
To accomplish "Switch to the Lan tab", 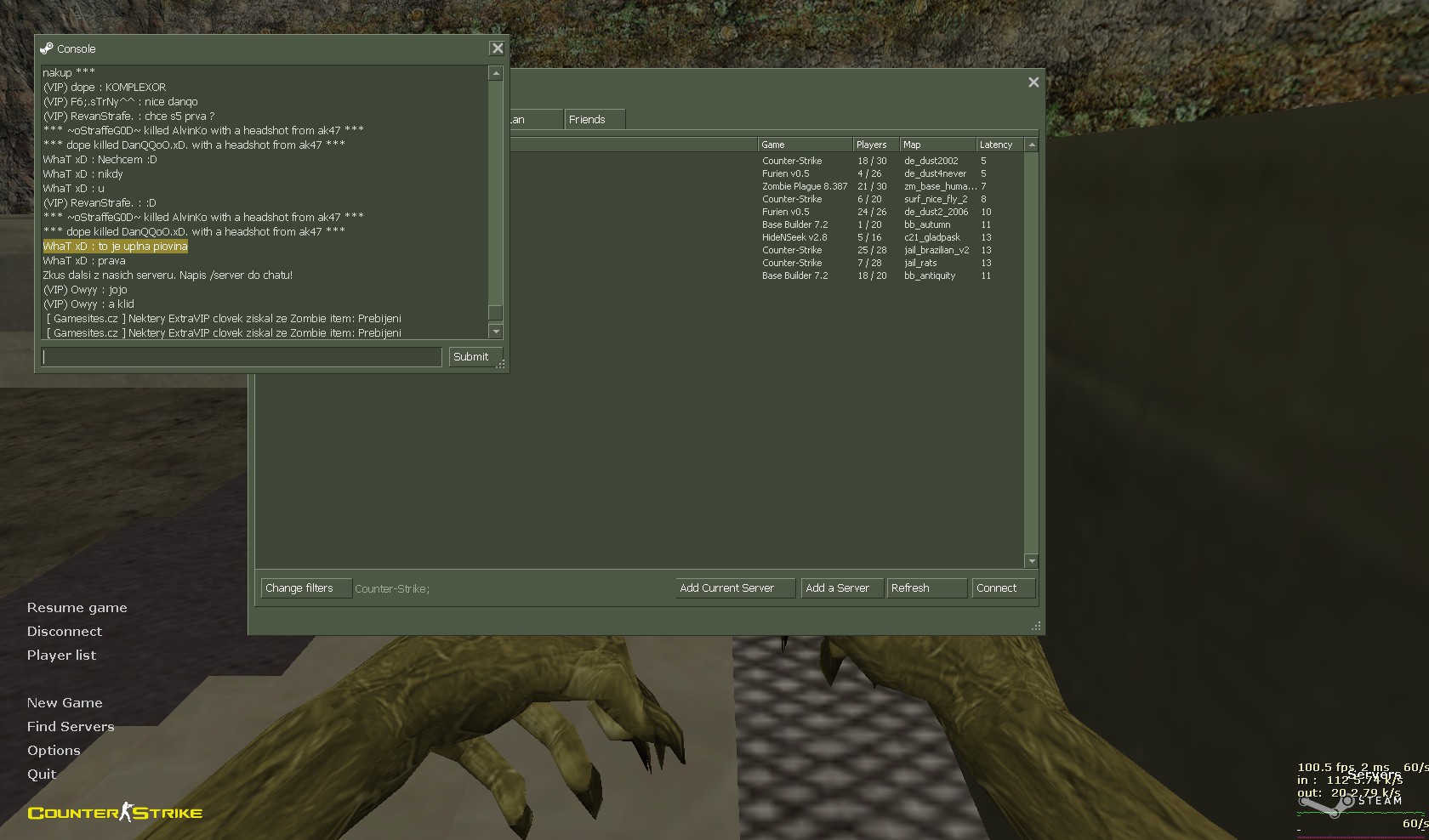I will [536, 120].
